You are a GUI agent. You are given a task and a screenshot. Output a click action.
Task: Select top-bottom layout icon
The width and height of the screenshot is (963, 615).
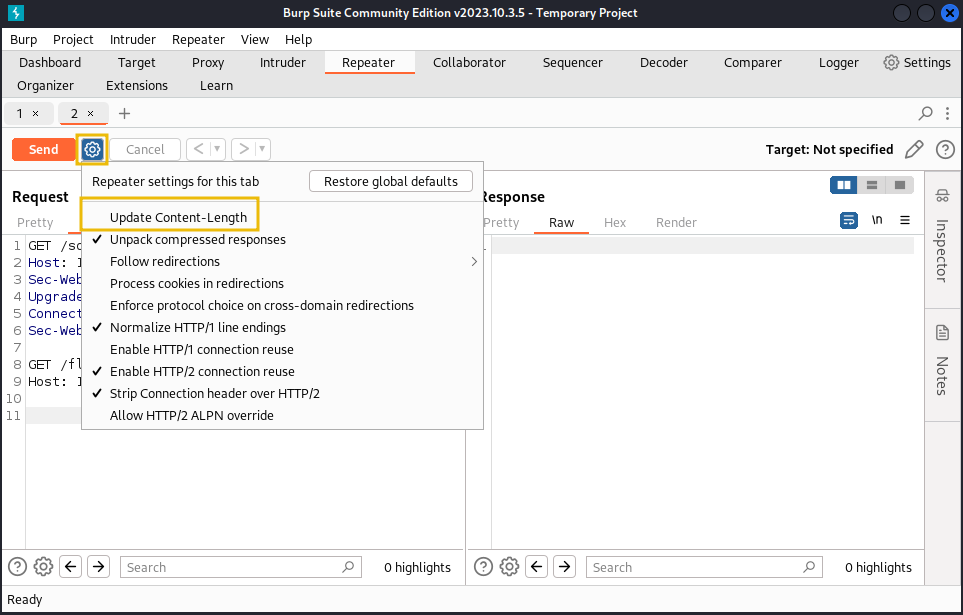[x=871, y=185]
